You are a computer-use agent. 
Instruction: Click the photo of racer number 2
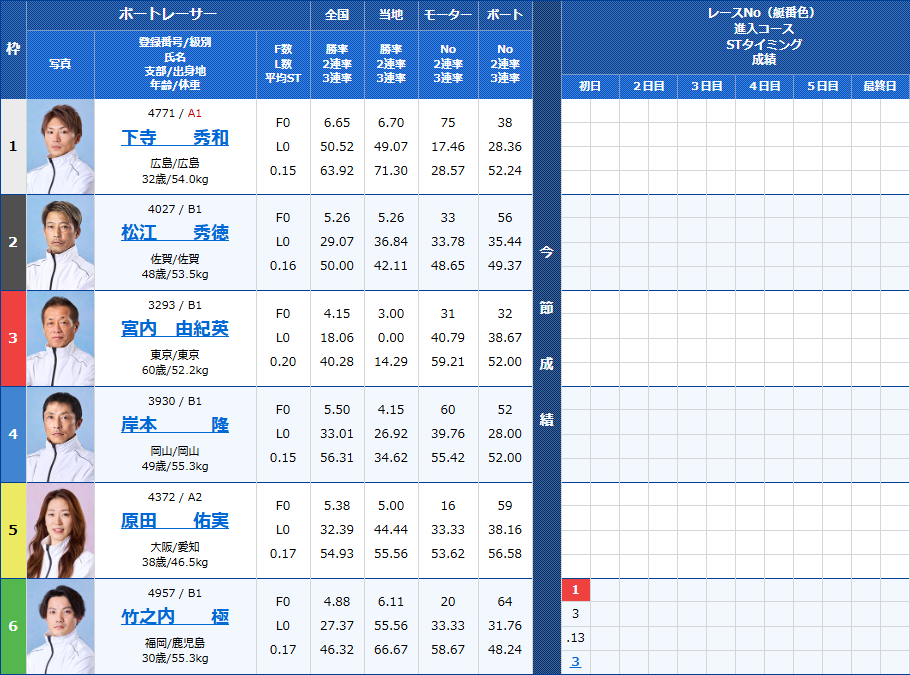pos(61,242)
